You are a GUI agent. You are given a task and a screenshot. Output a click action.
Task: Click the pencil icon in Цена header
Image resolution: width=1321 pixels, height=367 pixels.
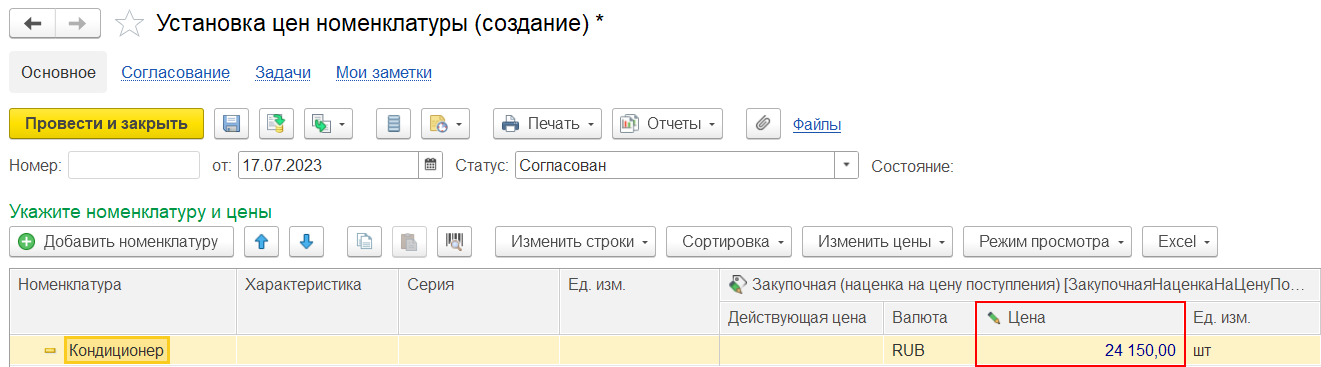[993, 318]
